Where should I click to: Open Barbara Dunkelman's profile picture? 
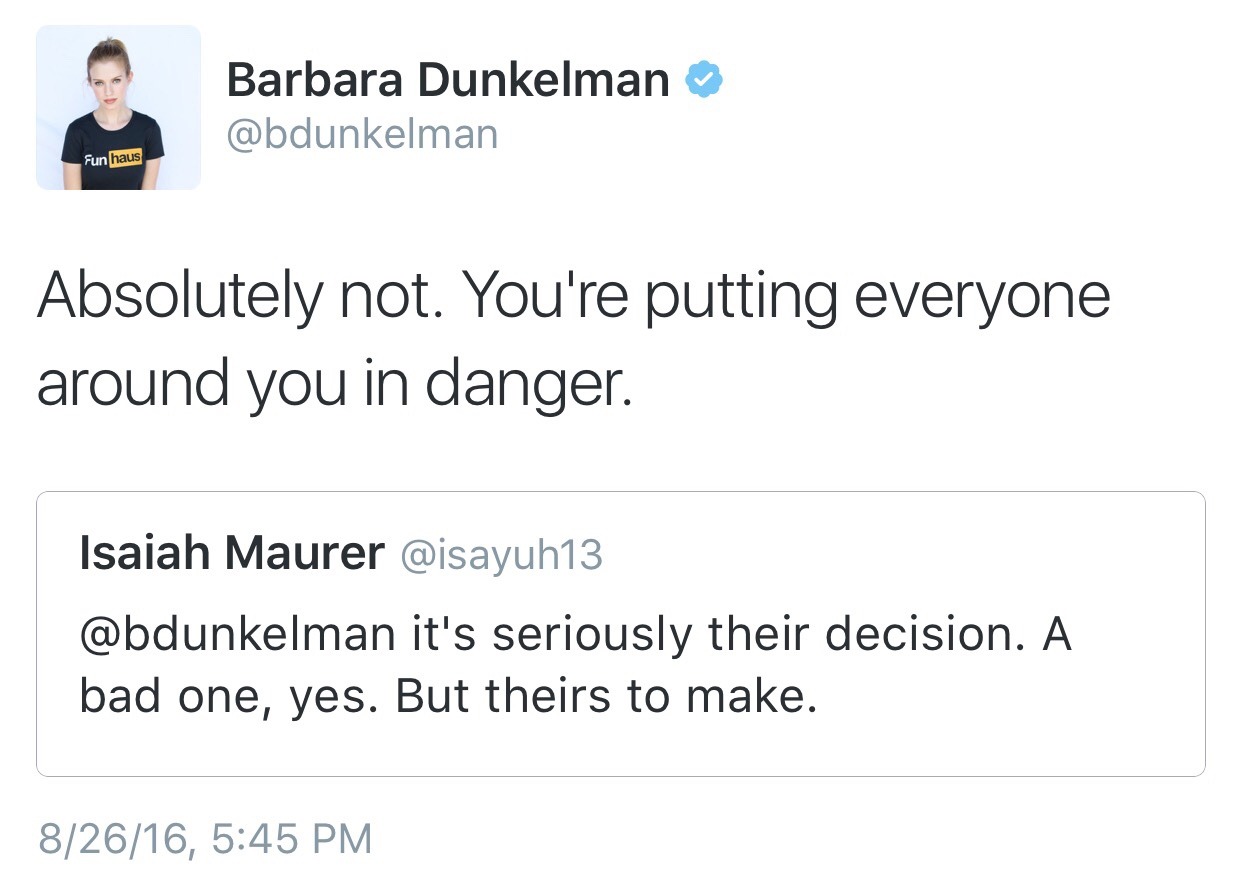(x=118, y=108)
